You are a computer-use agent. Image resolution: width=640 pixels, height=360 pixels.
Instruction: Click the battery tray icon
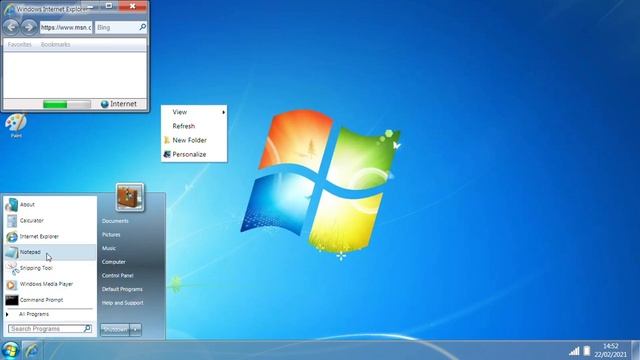(587, 351)
